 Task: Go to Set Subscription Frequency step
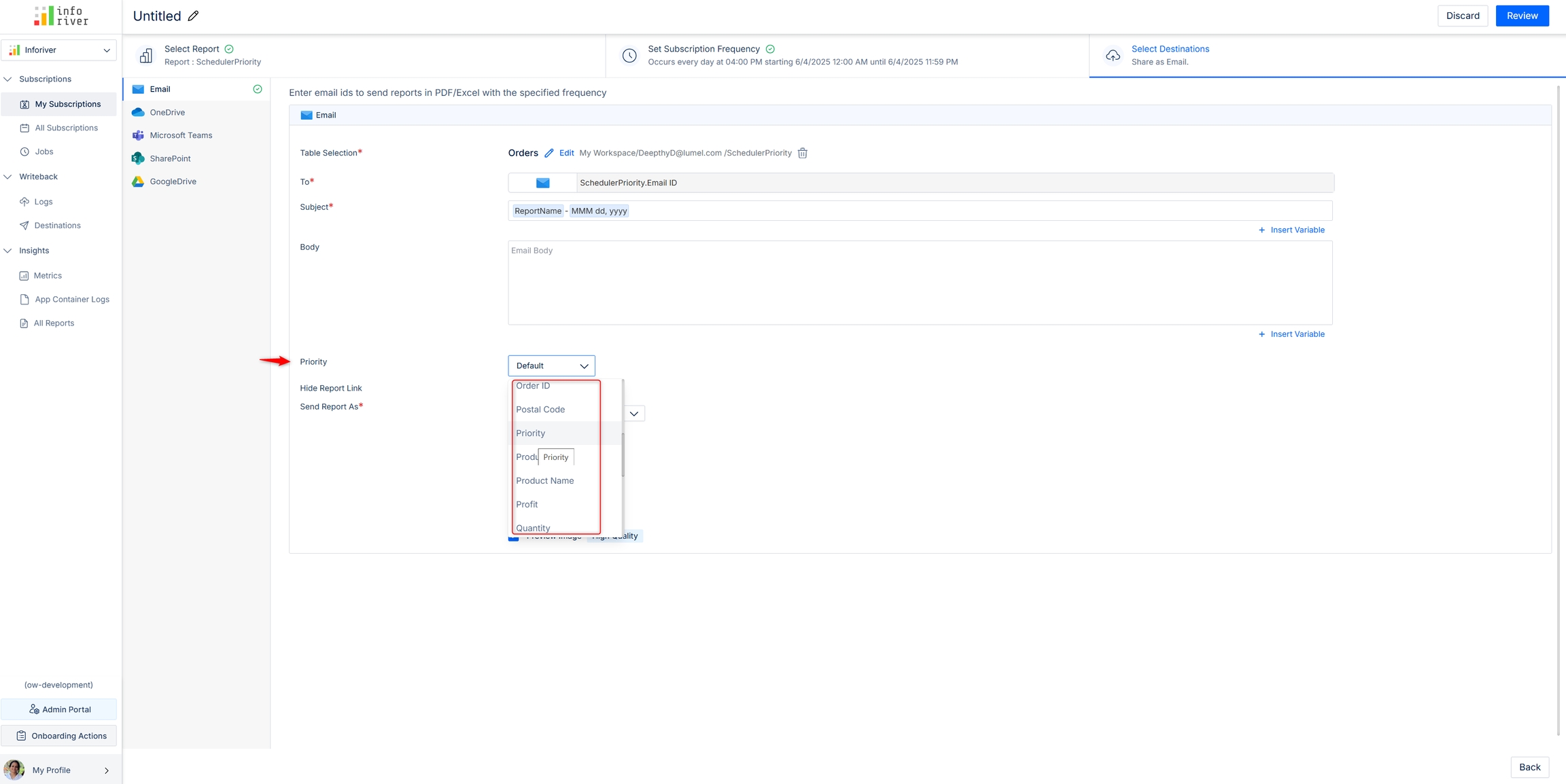[703, 49]
